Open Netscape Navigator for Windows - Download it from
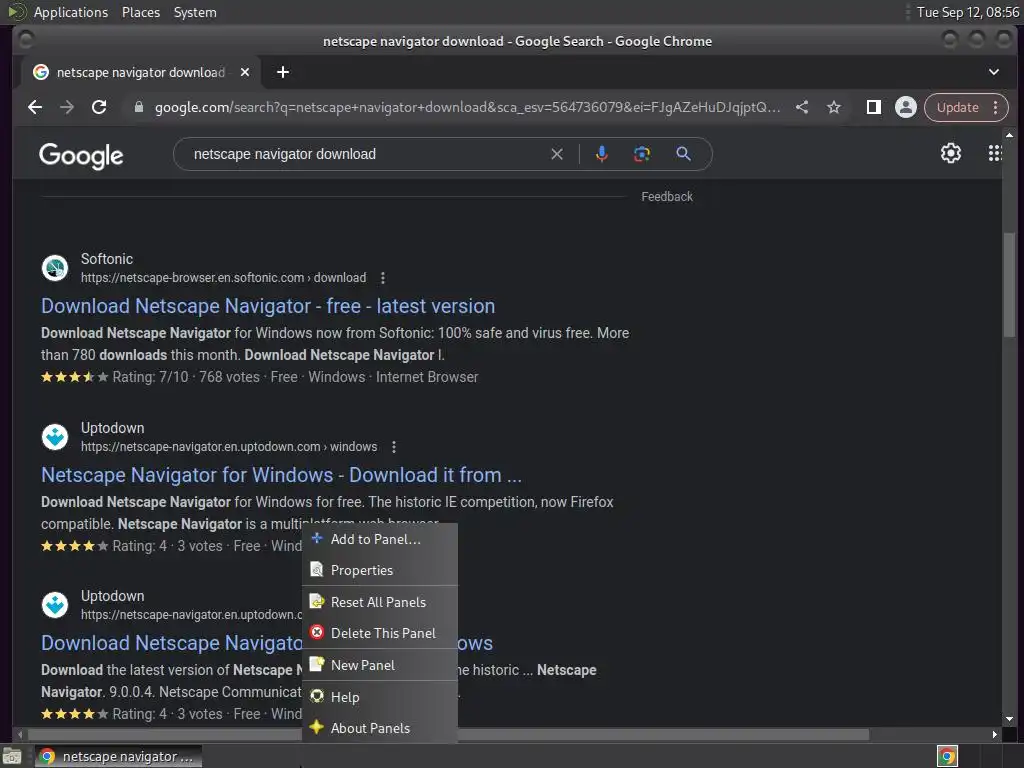The height and width of the screenshot is (768, 1024). (x=281, y=475)
